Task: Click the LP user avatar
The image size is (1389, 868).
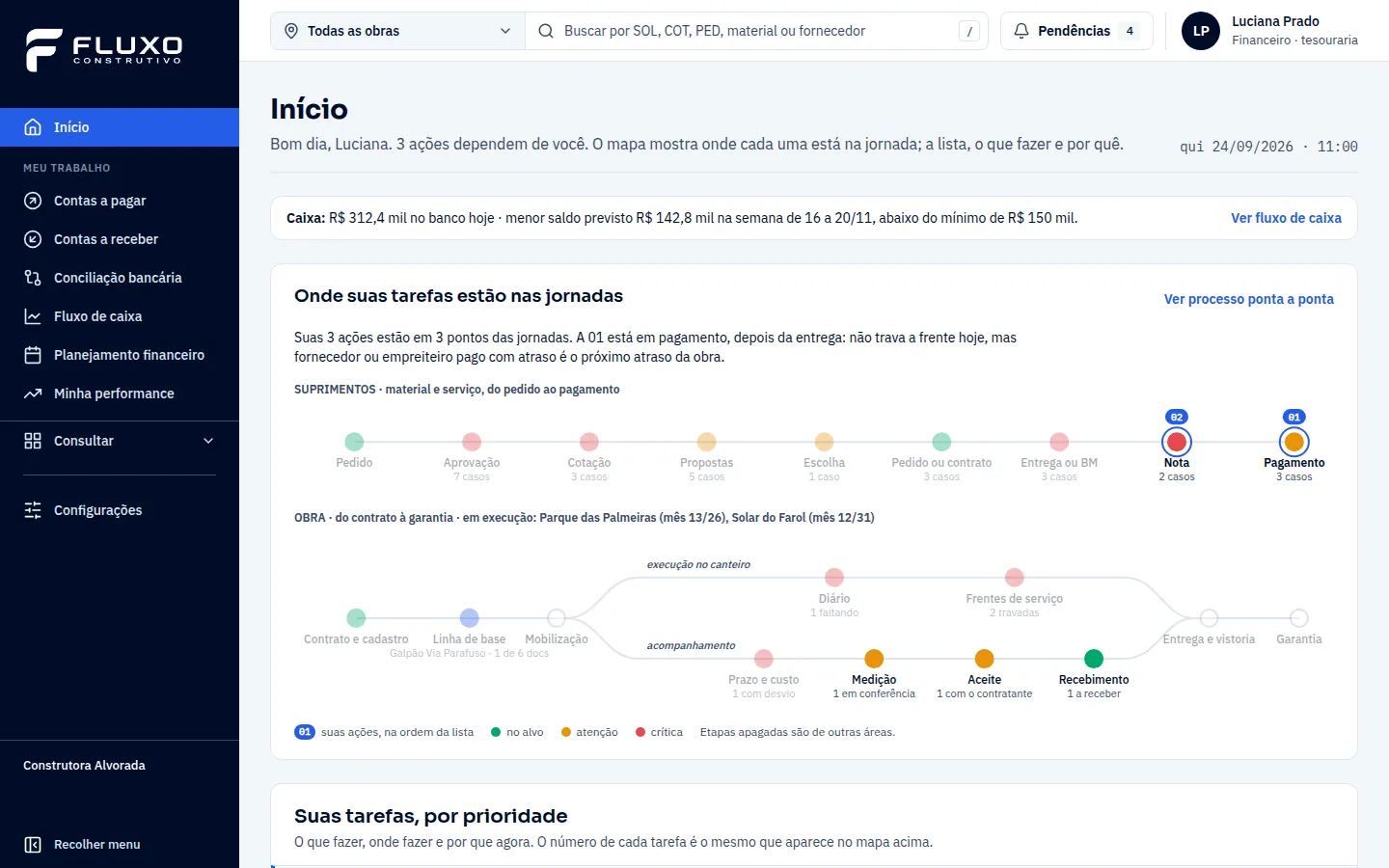Action: click(1201, 31)
